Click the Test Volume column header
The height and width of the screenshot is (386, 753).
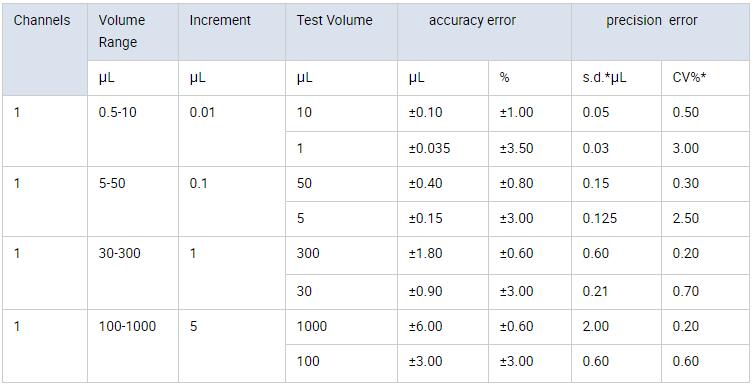(341, 32)
